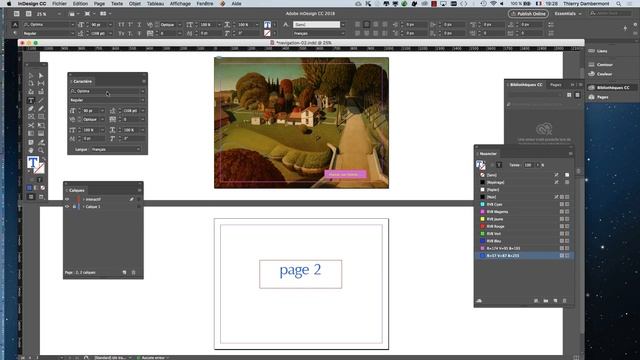
Task: Toggle lock on Calque 1 layer
Action: coord(74,207)
